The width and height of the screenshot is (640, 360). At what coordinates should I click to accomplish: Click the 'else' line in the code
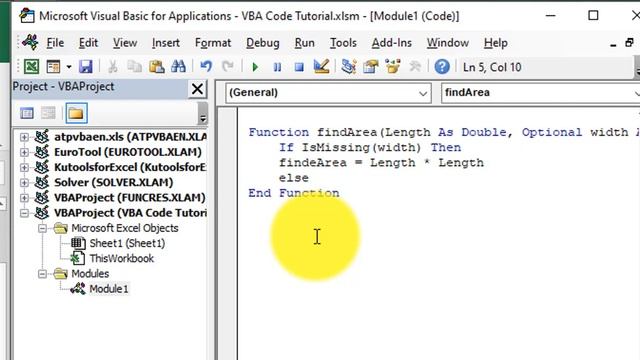click(x=293, y=178)
